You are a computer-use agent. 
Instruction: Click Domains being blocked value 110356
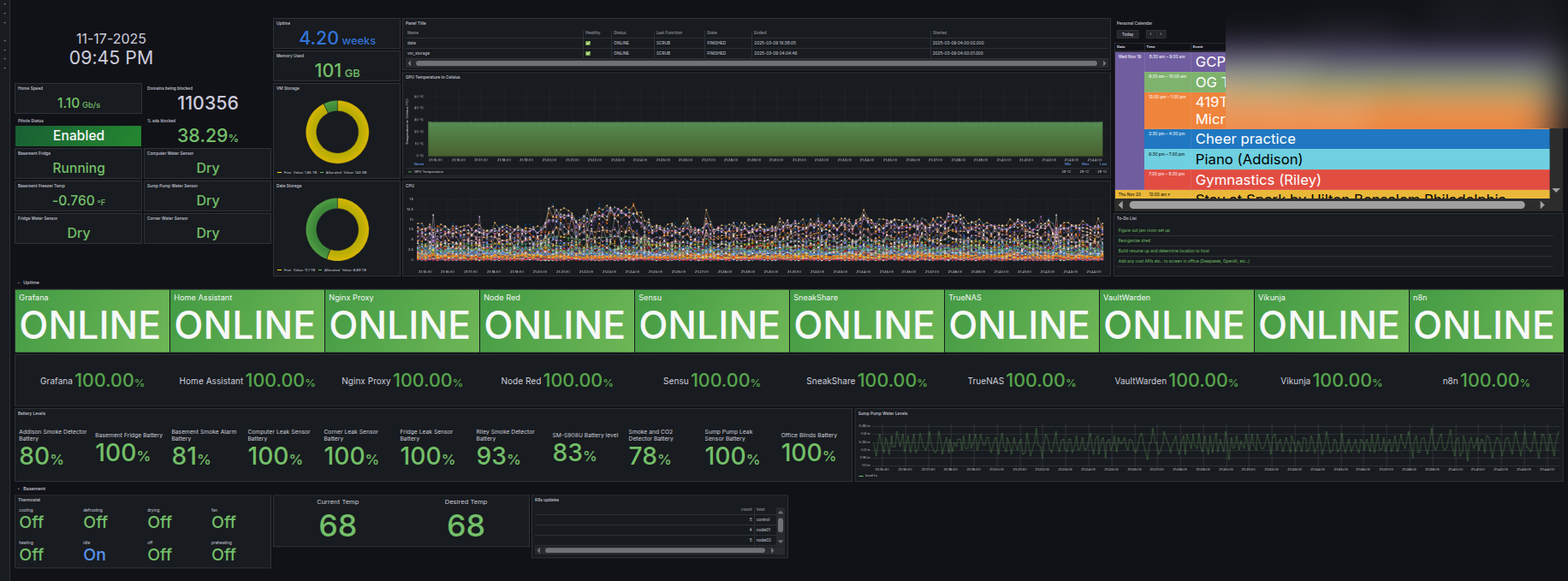(x=208, y=103)
